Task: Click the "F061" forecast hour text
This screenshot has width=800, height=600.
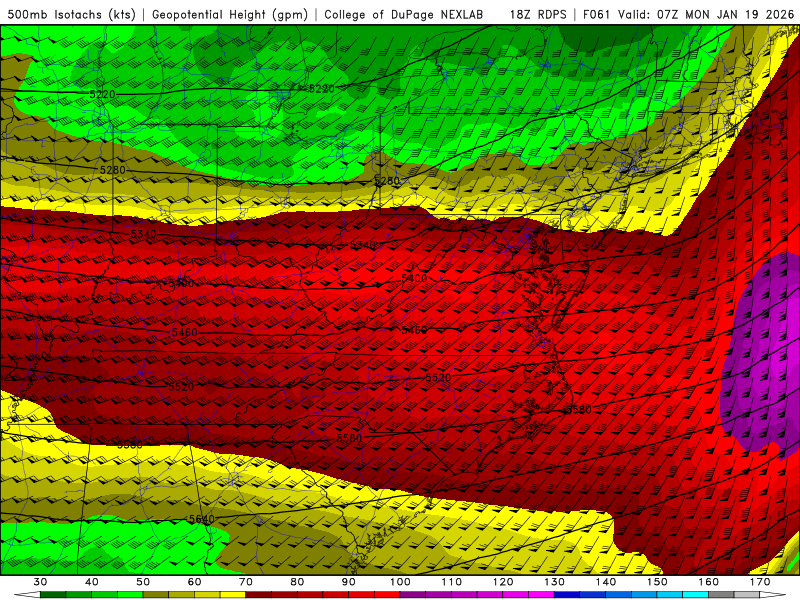Action: click(x=596, y=14)
